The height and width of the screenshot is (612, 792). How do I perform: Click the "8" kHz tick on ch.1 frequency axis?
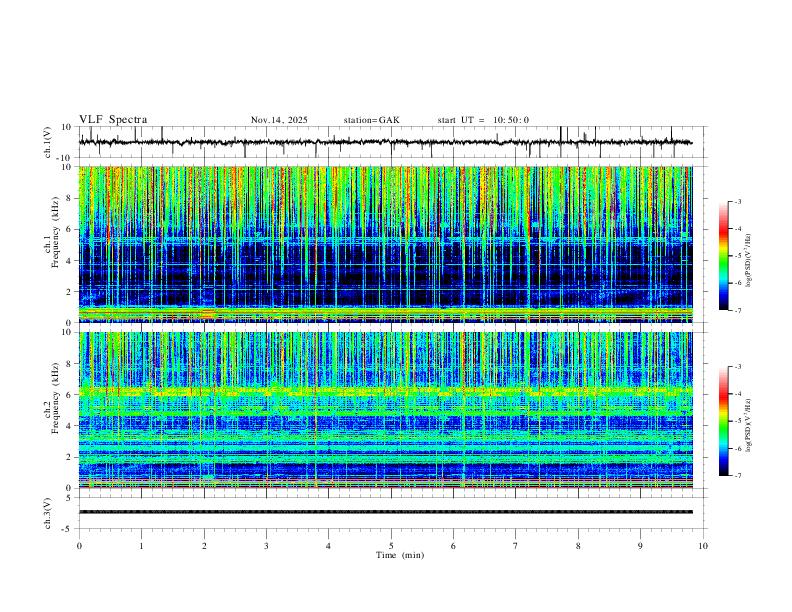coord(70,198)
